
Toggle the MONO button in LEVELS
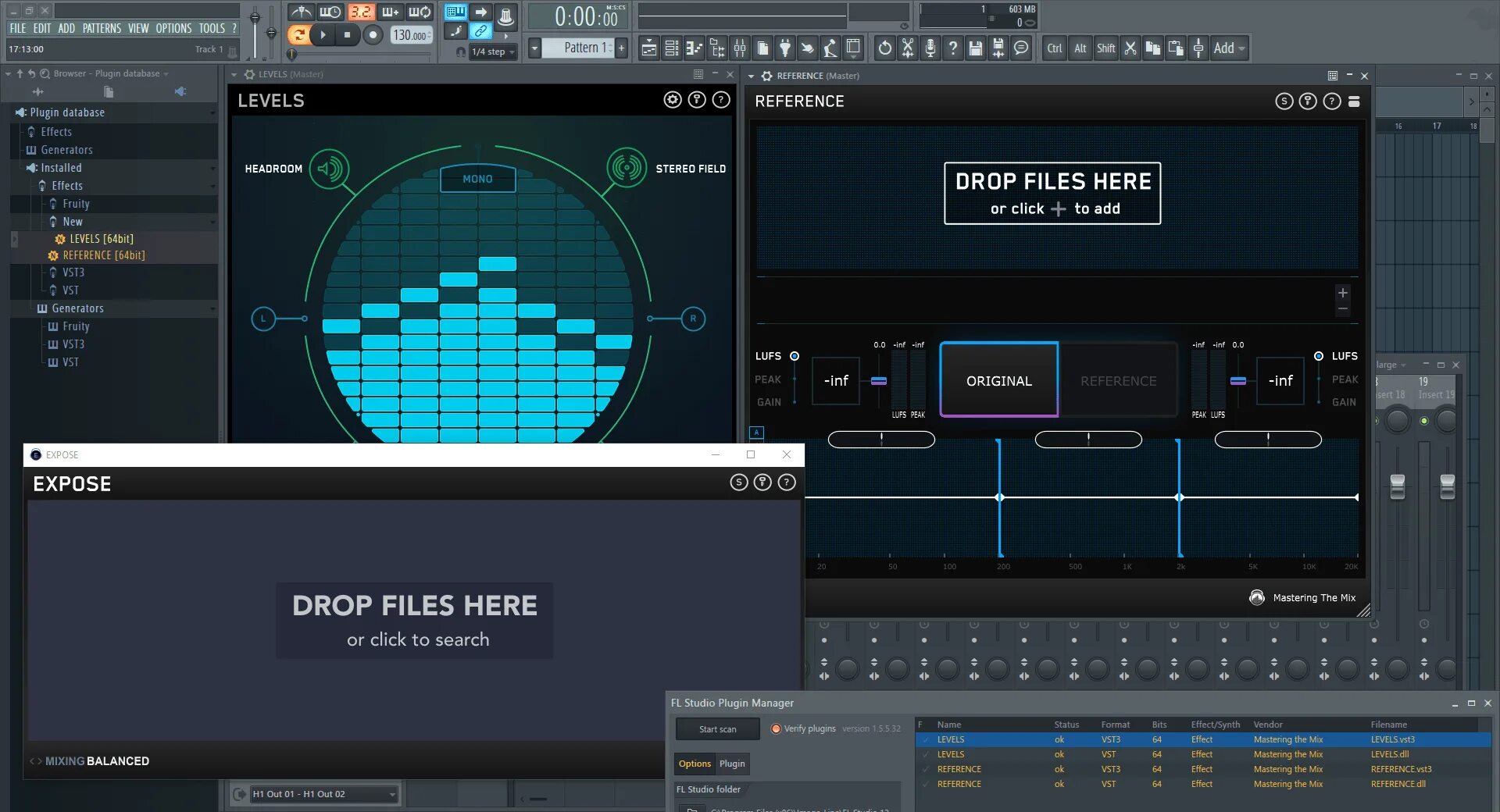477,179
